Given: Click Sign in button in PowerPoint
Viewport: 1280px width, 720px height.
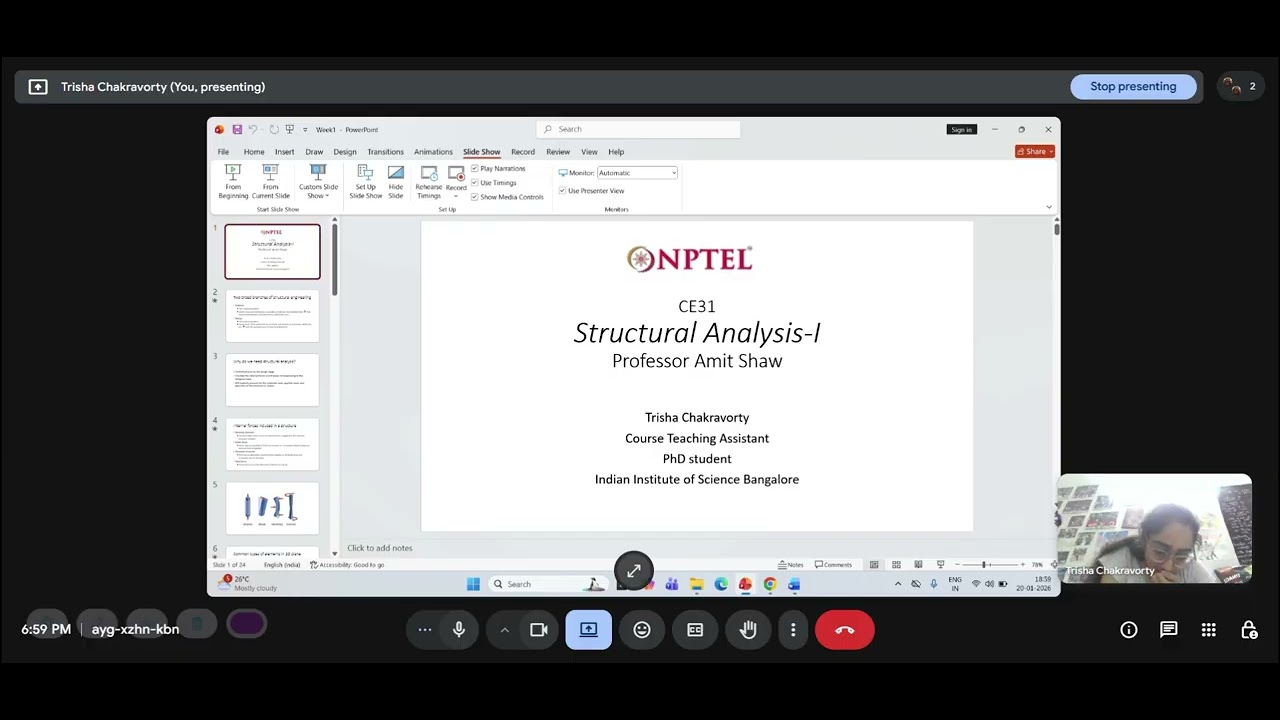Looking at the screenshot, I should [x=961, y=129].
